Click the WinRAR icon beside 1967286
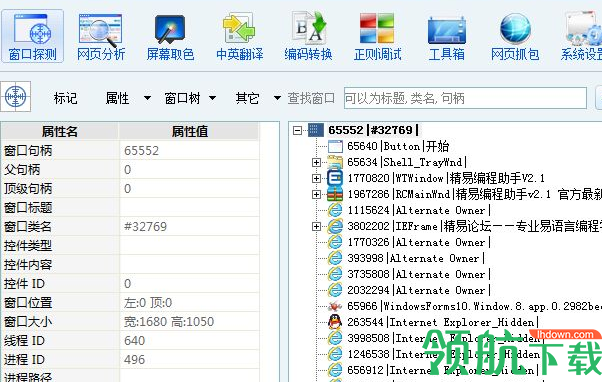 point(335,195)
